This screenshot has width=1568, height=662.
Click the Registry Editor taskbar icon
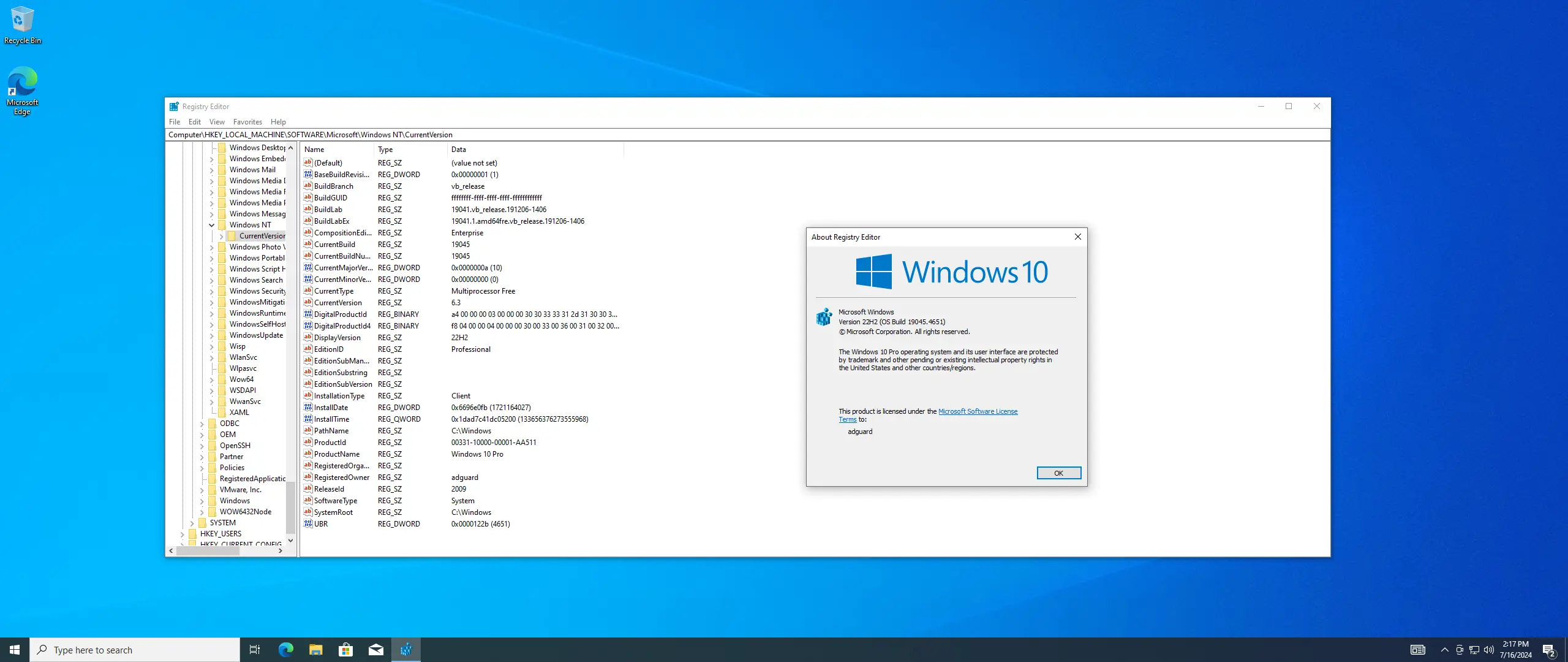pos(405,650)
